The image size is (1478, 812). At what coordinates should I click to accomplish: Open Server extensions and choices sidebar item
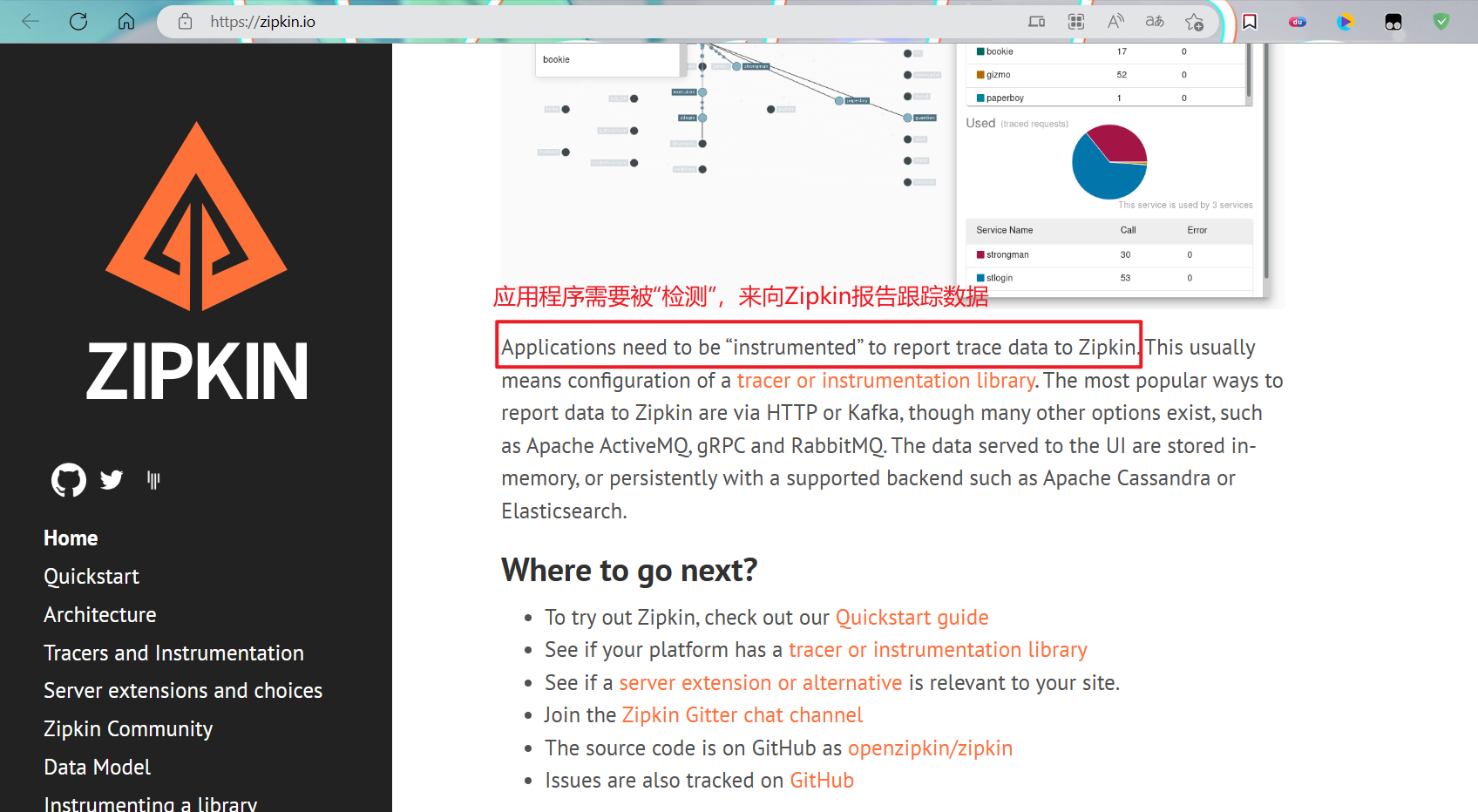click(183, 691)
